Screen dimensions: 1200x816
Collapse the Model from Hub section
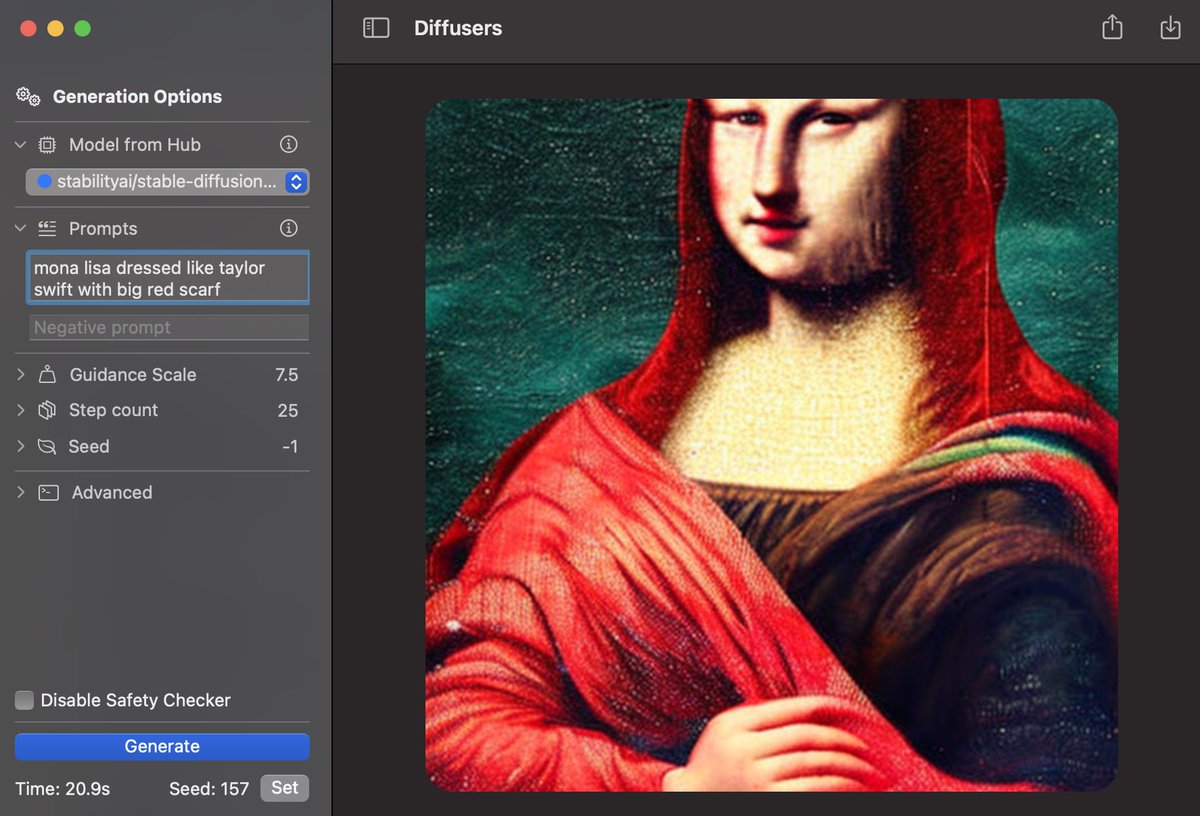point(21,145)
